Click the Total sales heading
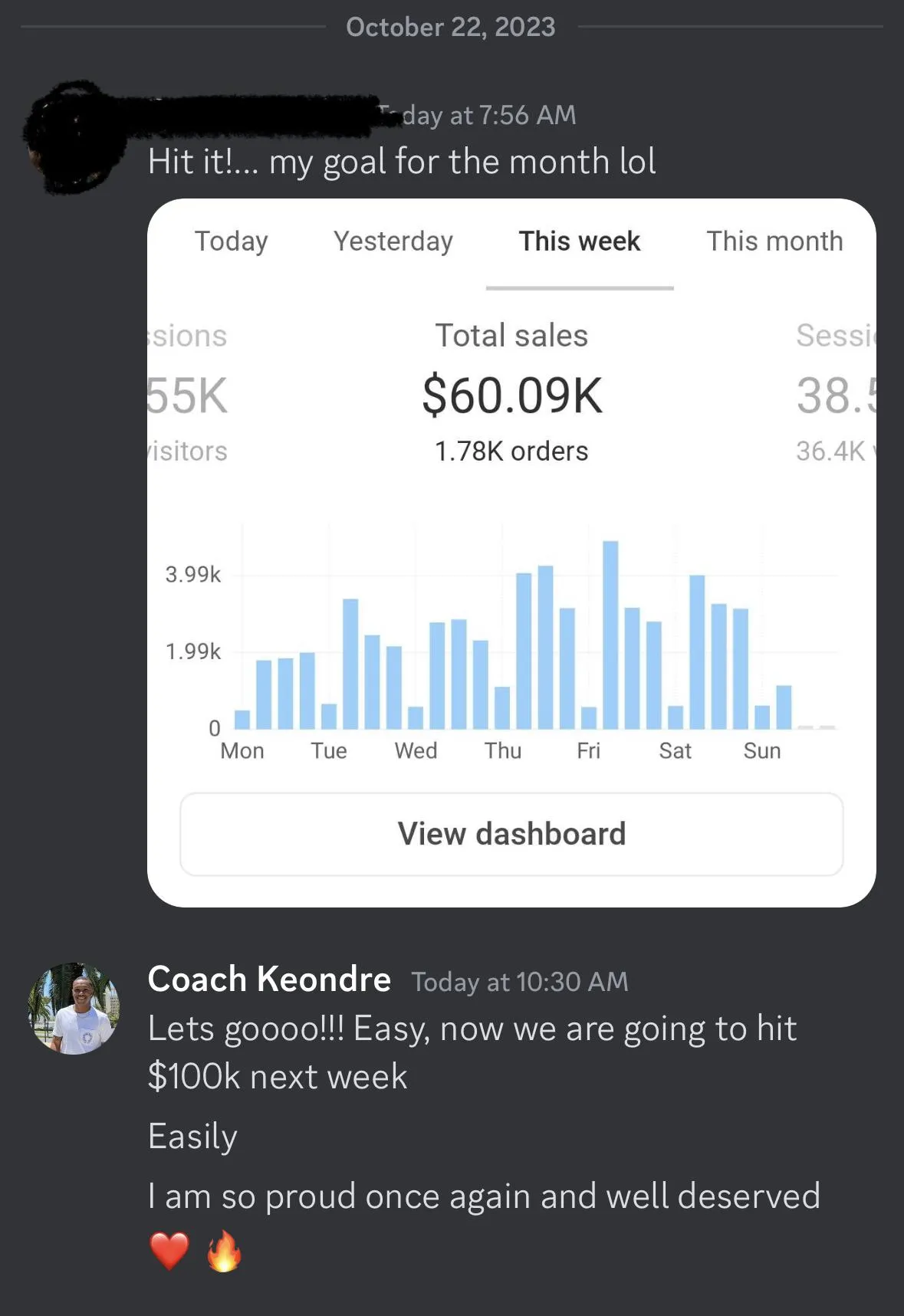904x1316 pixels. (511, 336)
